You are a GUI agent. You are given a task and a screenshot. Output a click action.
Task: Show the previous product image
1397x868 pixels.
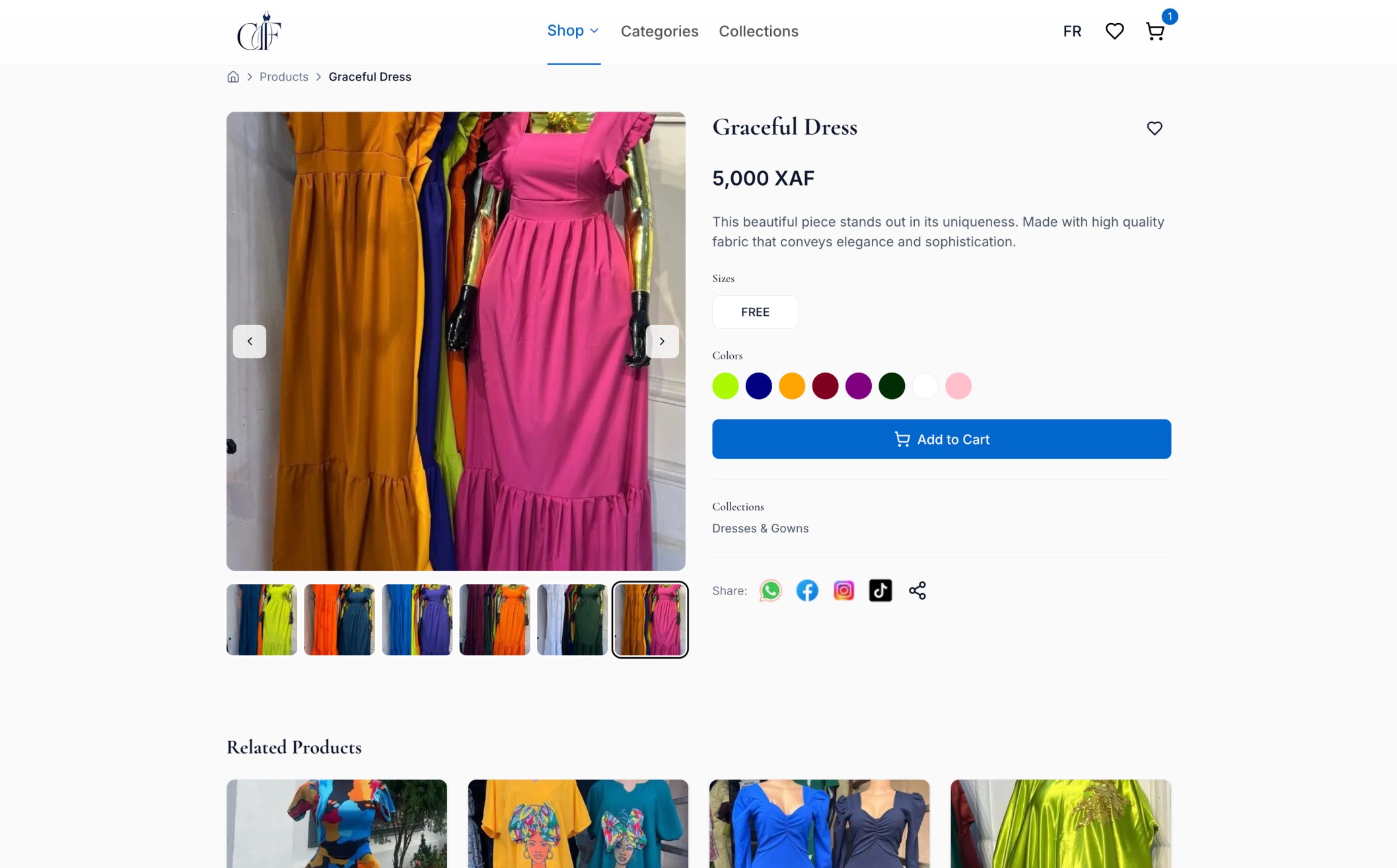point(250,342)
